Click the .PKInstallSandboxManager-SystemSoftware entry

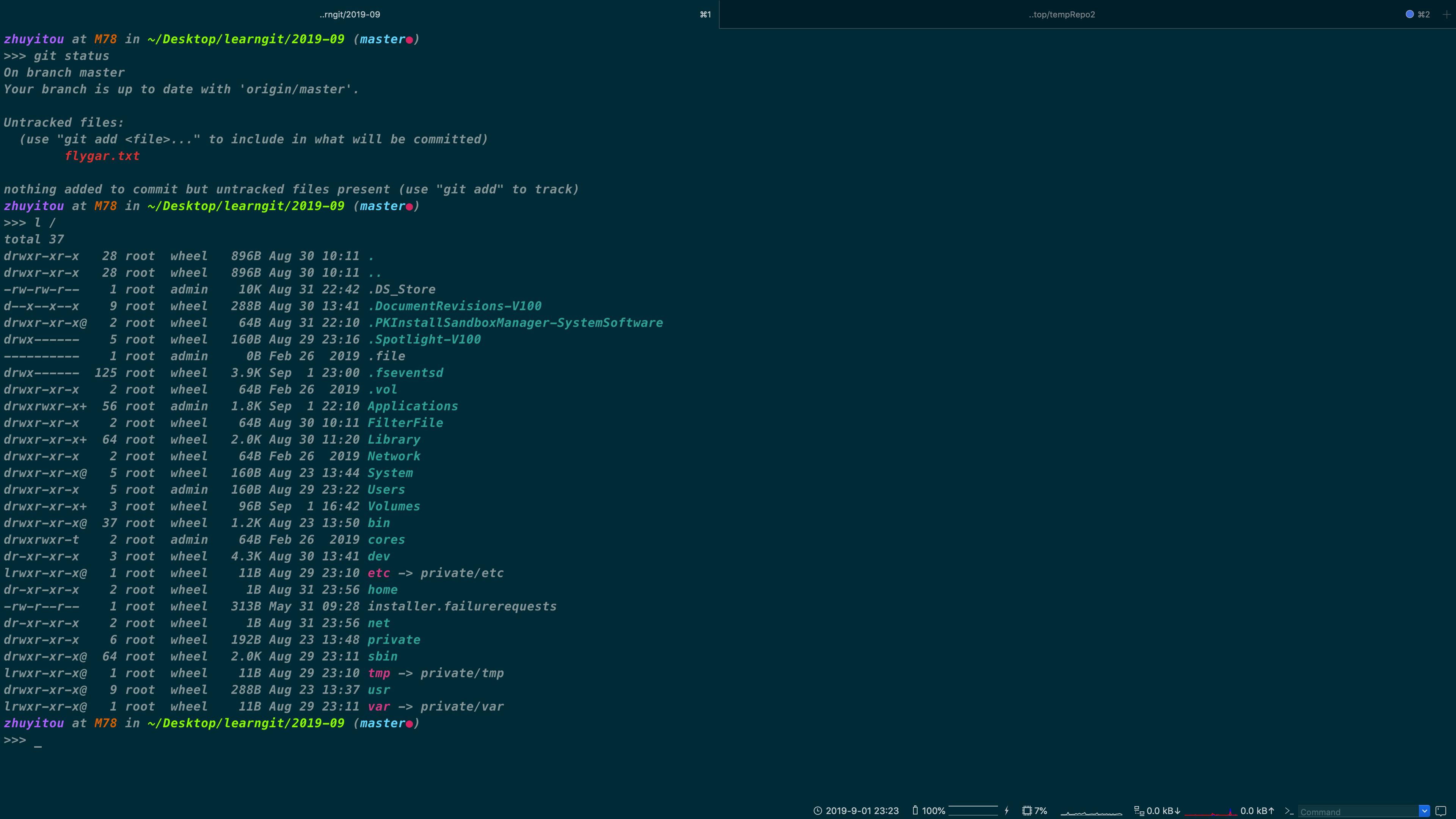click(516, 323)
